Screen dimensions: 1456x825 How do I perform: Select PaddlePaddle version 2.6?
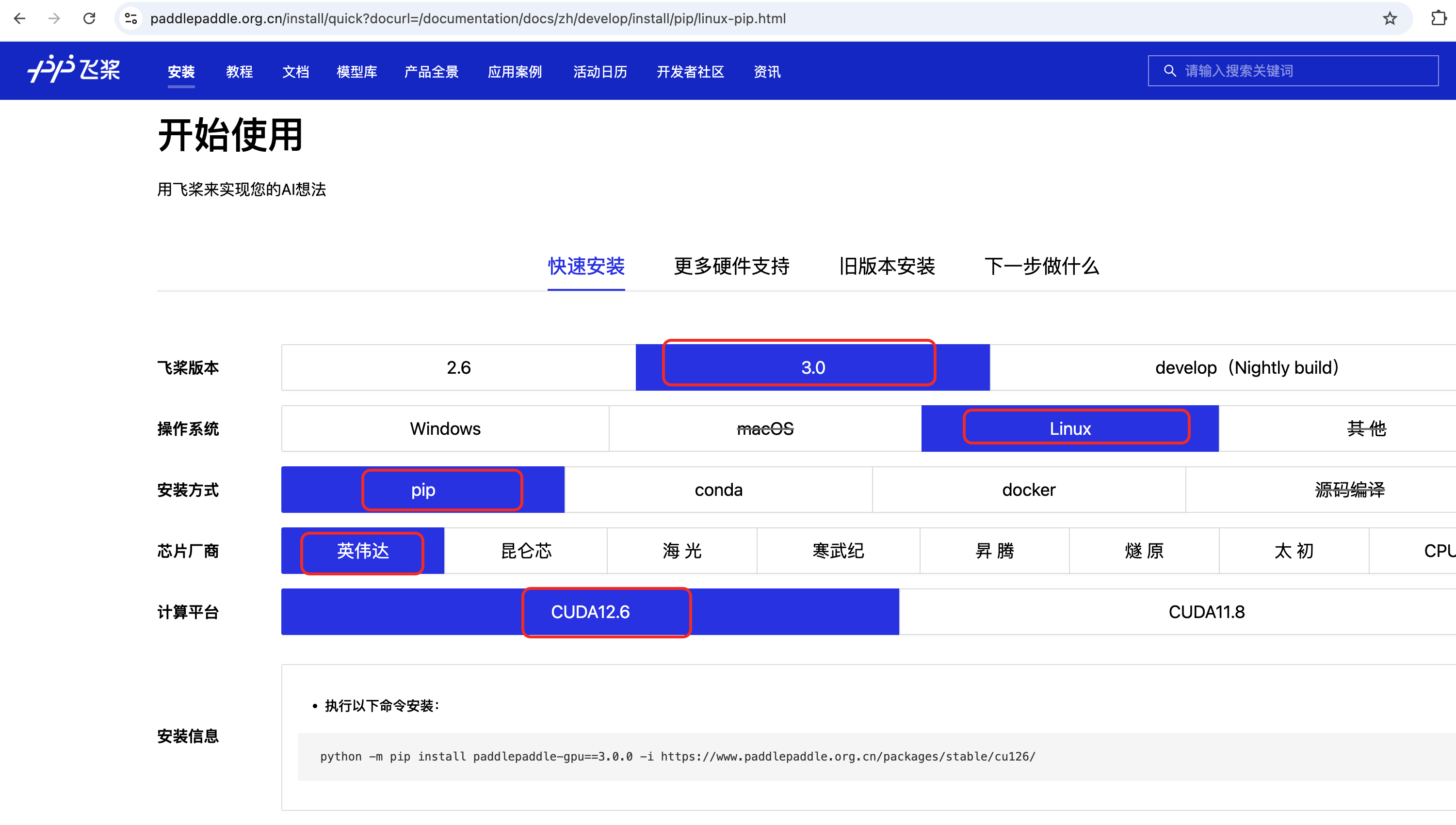(458, 368)
